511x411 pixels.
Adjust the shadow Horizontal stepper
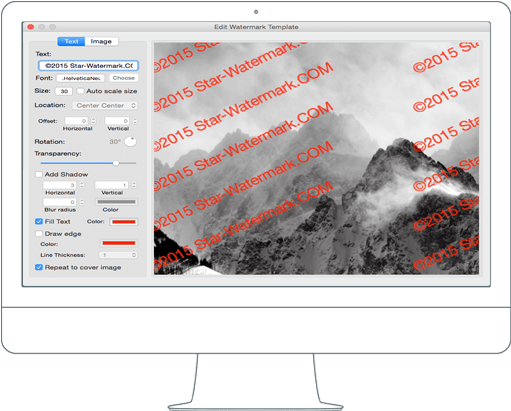[82, 185]
